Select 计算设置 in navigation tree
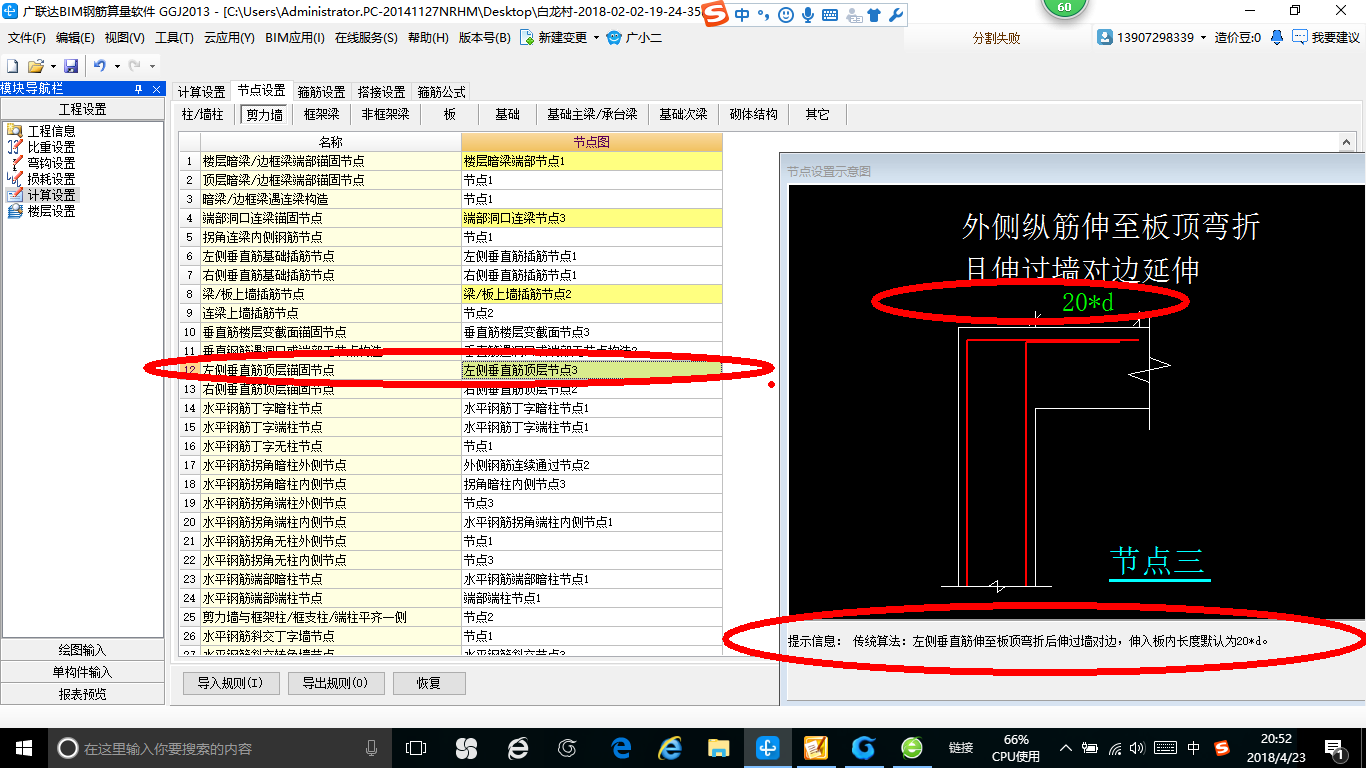This screenshot has width=1366, height=768. tap(51, 195)
